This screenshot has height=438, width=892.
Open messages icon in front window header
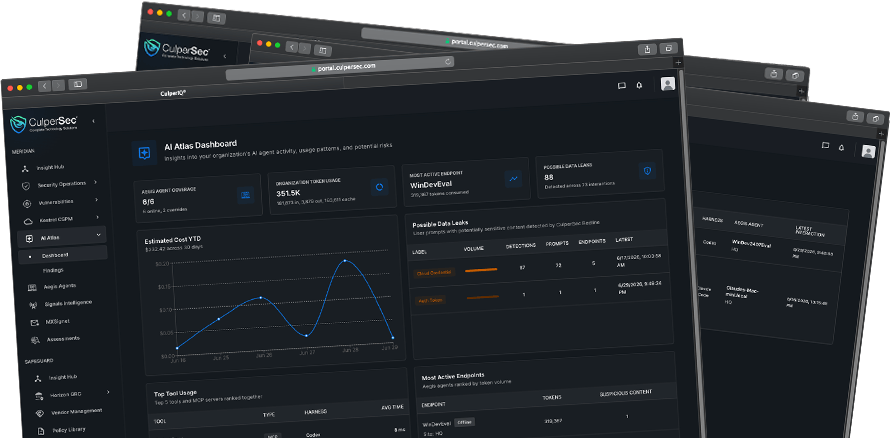(622, 85)
